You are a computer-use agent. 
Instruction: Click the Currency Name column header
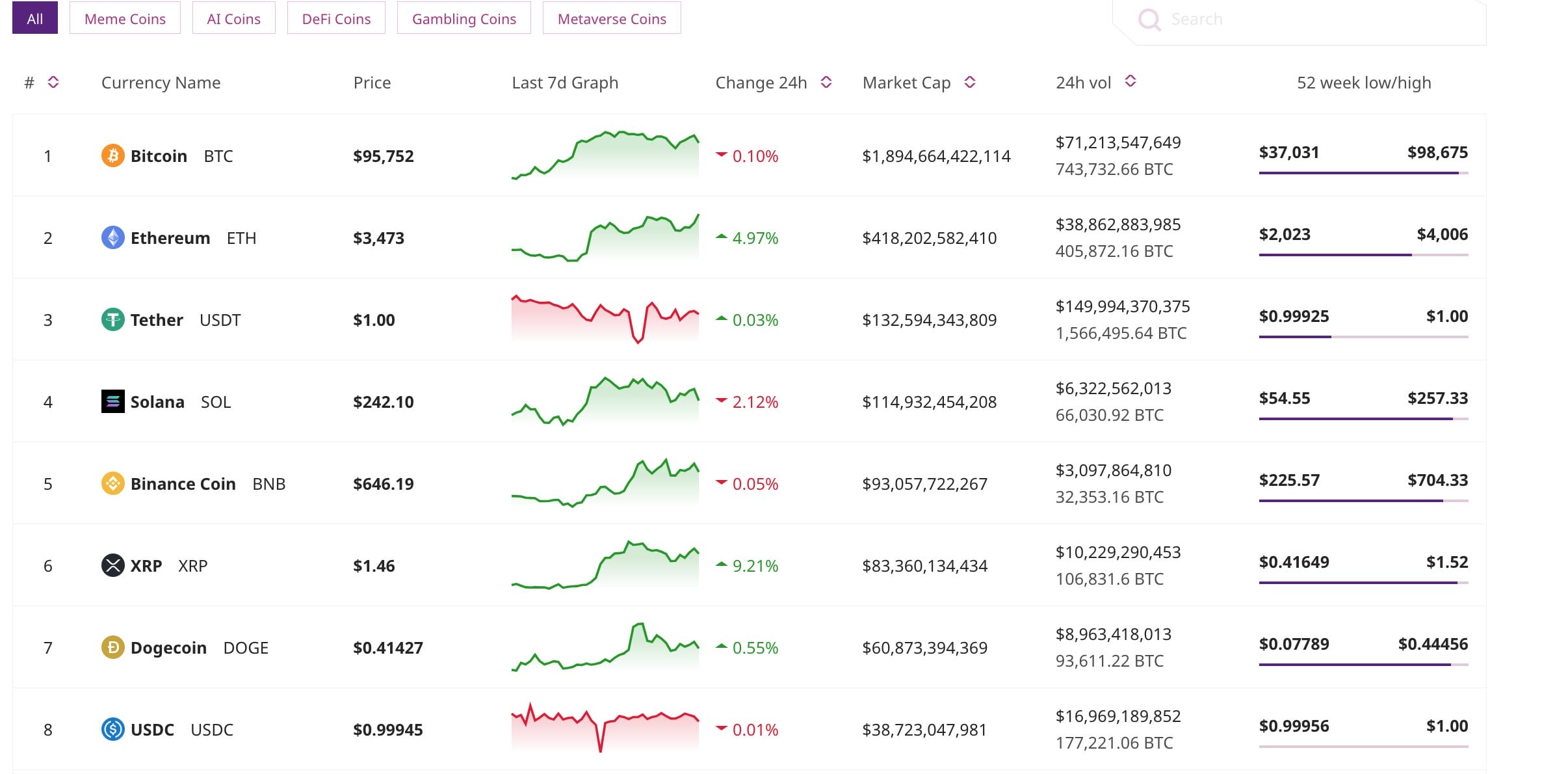[x=161, y=83]
